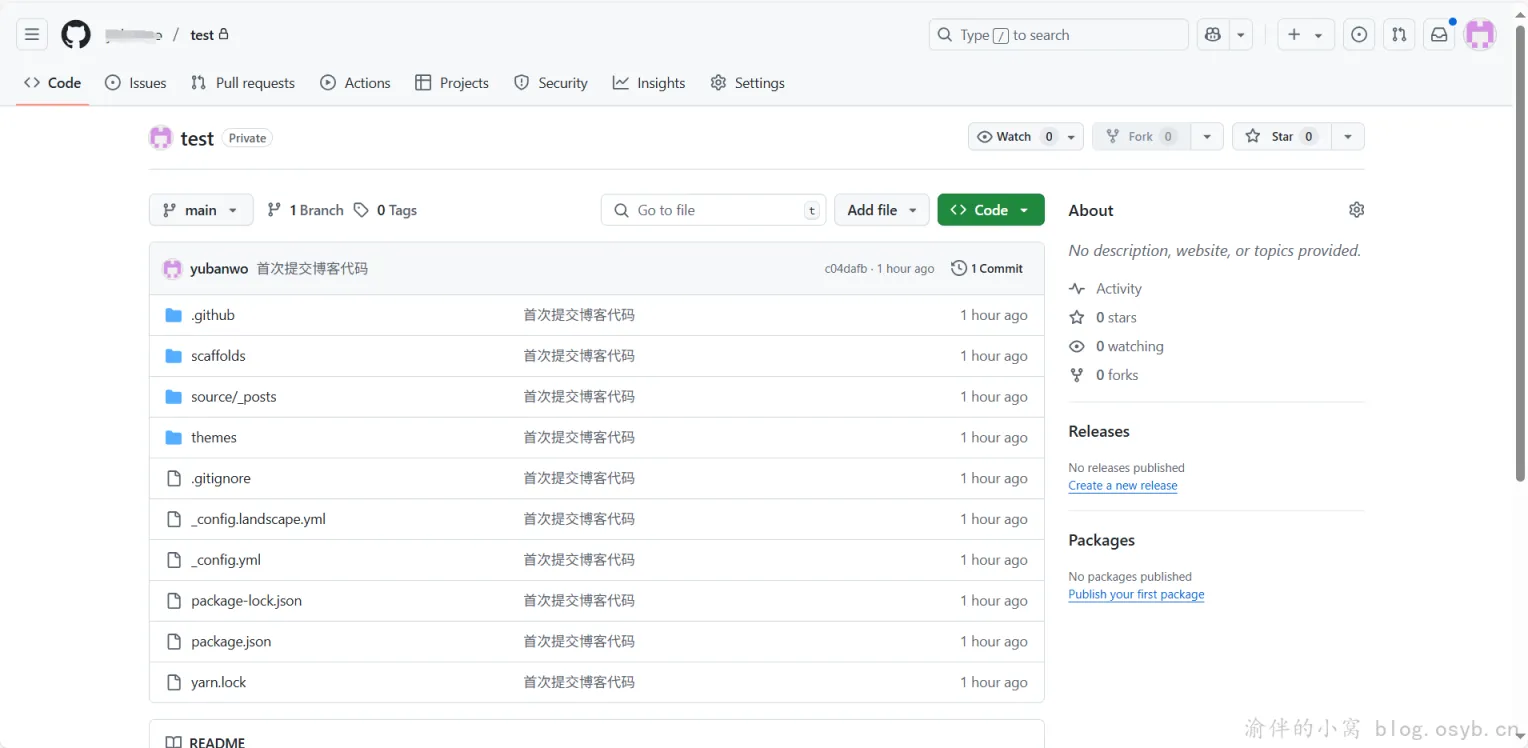Open the 1 Commit history link
1528x748 pixels.
point(987,269)
